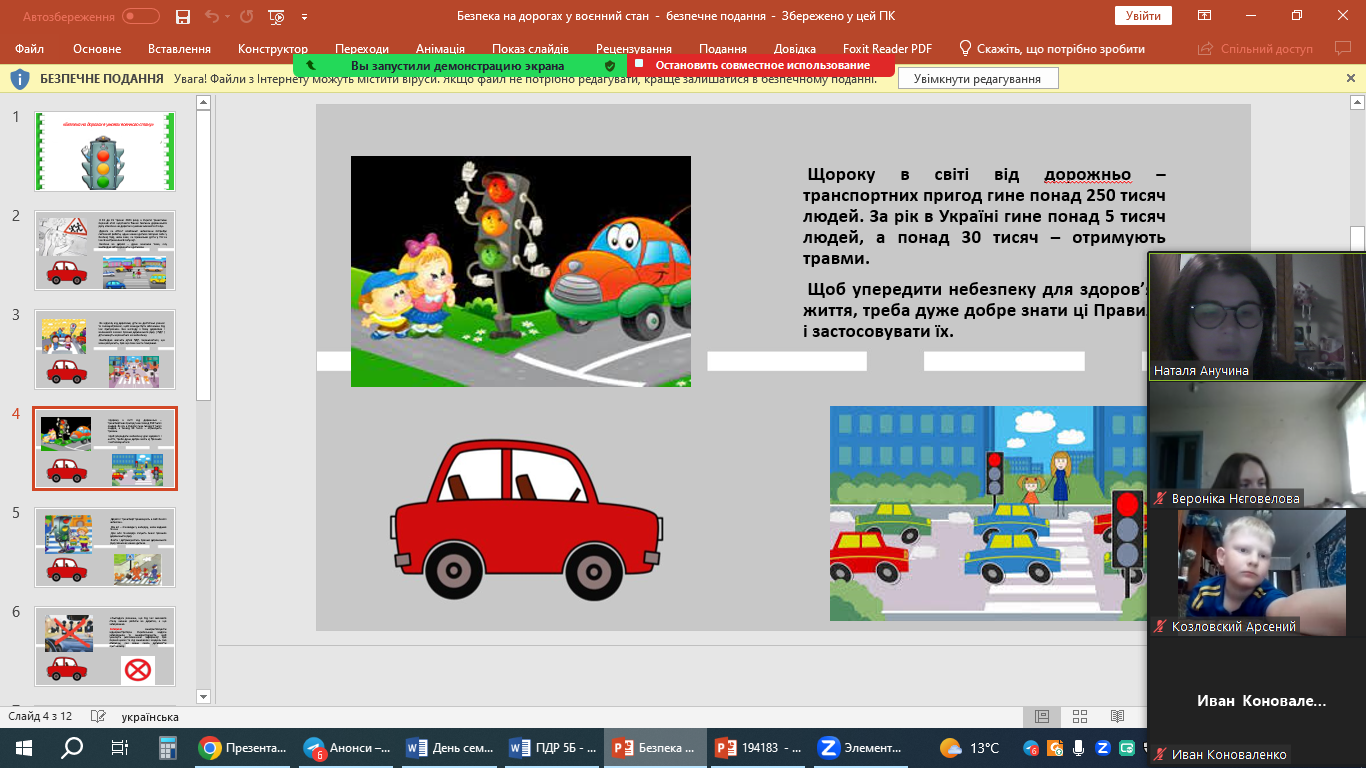Select slide 1 thumbnail
Image resolution: width=1366 pixels, height=768 pixels.
pyautogui.click(x=105, y=151)
